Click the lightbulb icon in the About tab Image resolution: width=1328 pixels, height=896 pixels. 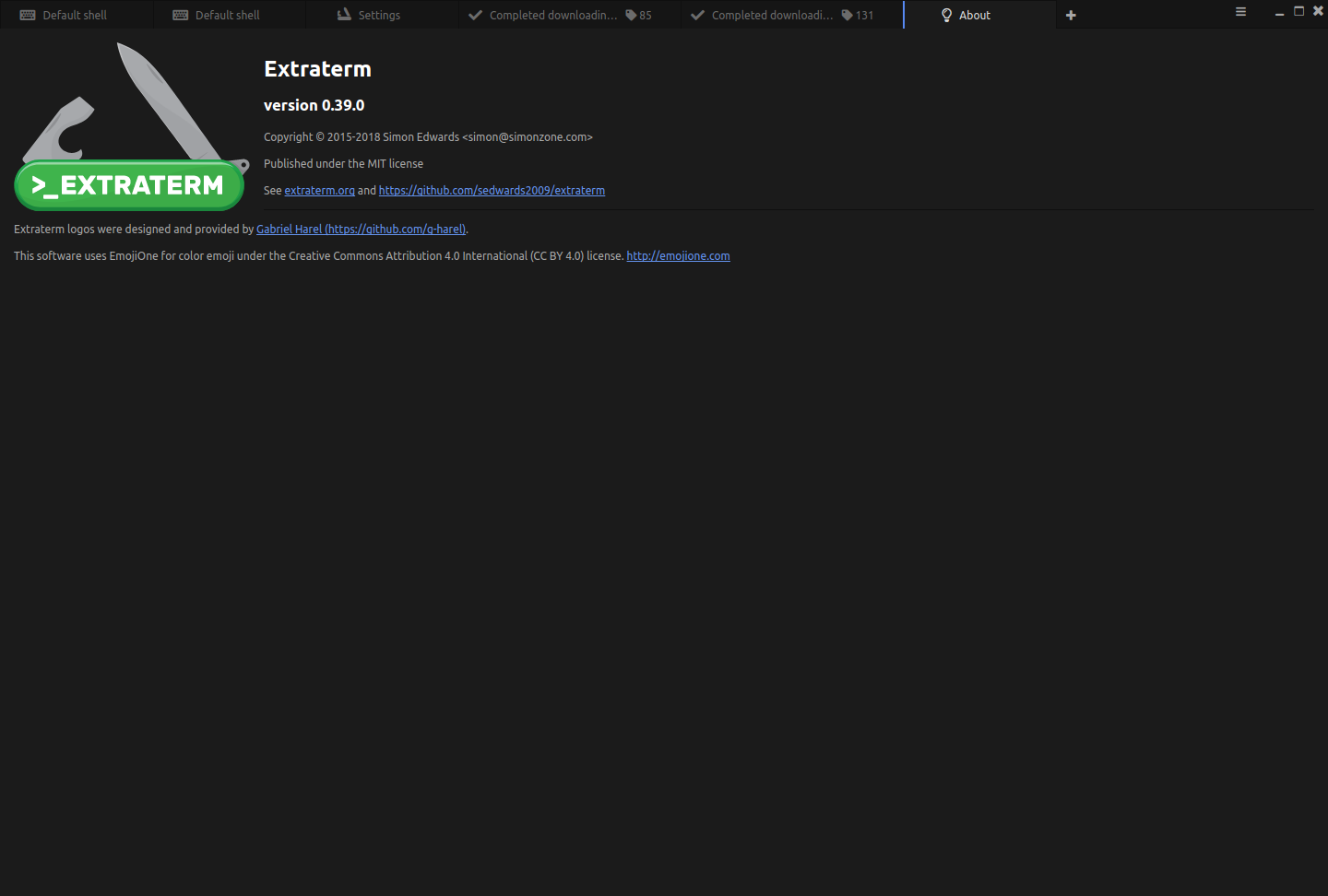tap(947, 15)
